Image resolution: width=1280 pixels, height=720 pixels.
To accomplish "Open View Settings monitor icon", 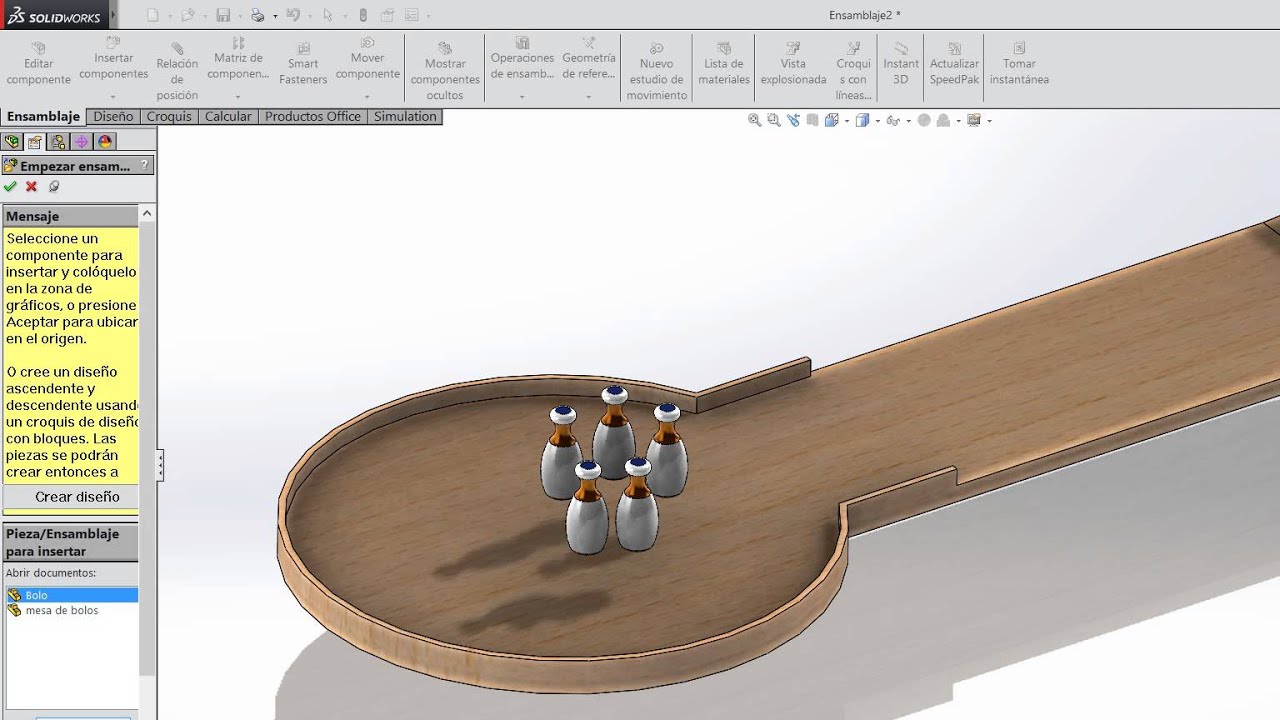I will tap(974, 120).
